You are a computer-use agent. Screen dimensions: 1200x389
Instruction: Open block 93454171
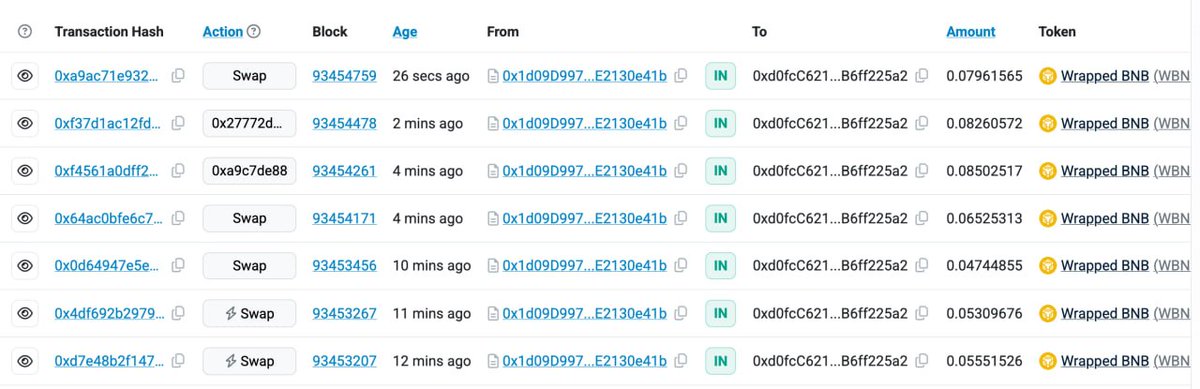[345, 218]
